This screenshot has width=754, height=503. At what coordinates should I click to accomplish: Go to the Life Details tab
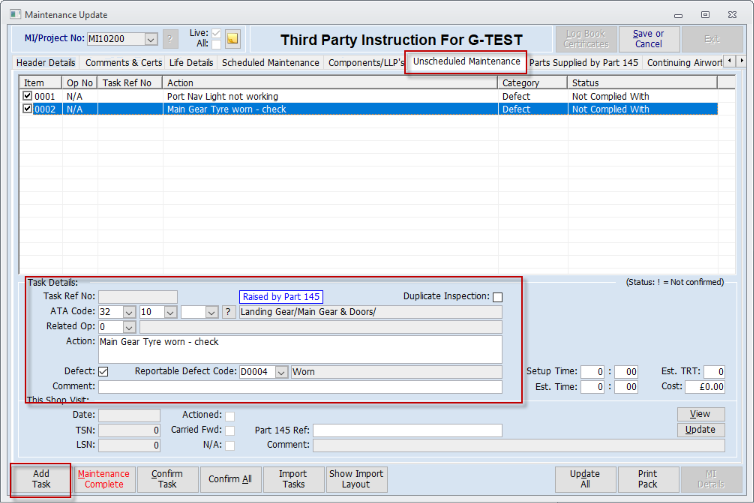tap(191, 63)
